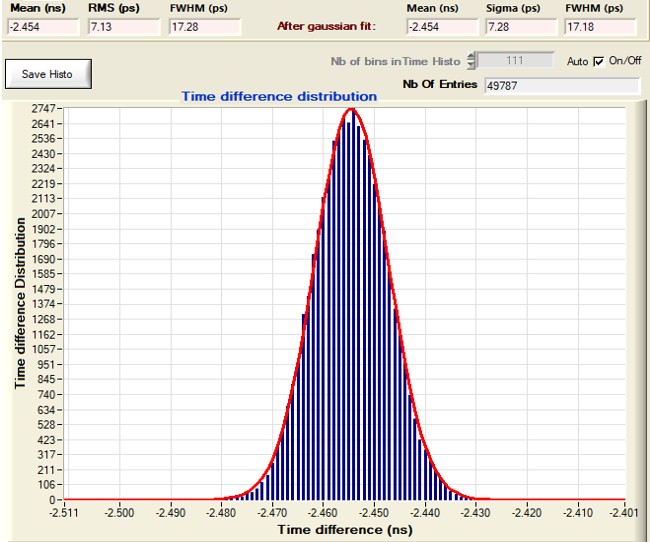The width and height of the screenshot is (650, 542).
Task: Increment the number of bins spinner
Action: pos(473,57)
